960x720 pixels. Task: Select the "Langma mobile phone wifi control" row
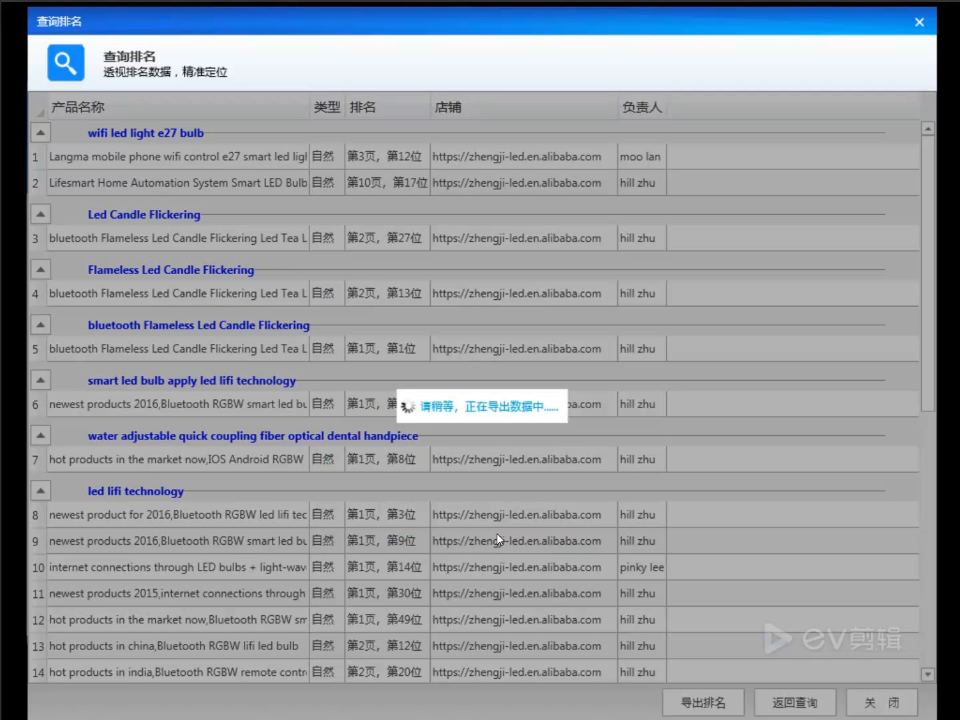pyautogui.click(x=475, y=157)
